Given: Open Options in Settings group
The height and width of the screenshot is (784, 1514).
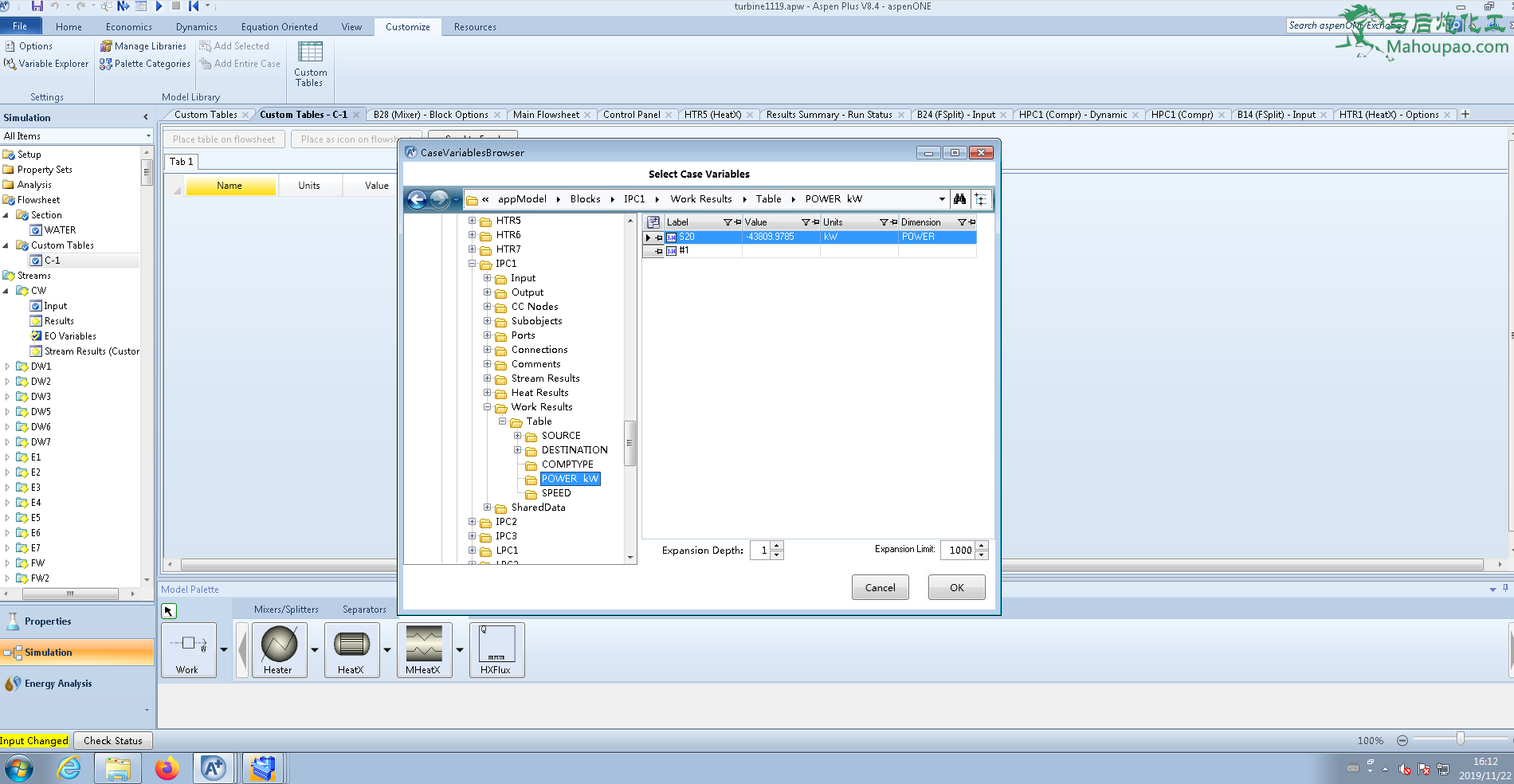Looking at the screenshot, I should point(29,46).
